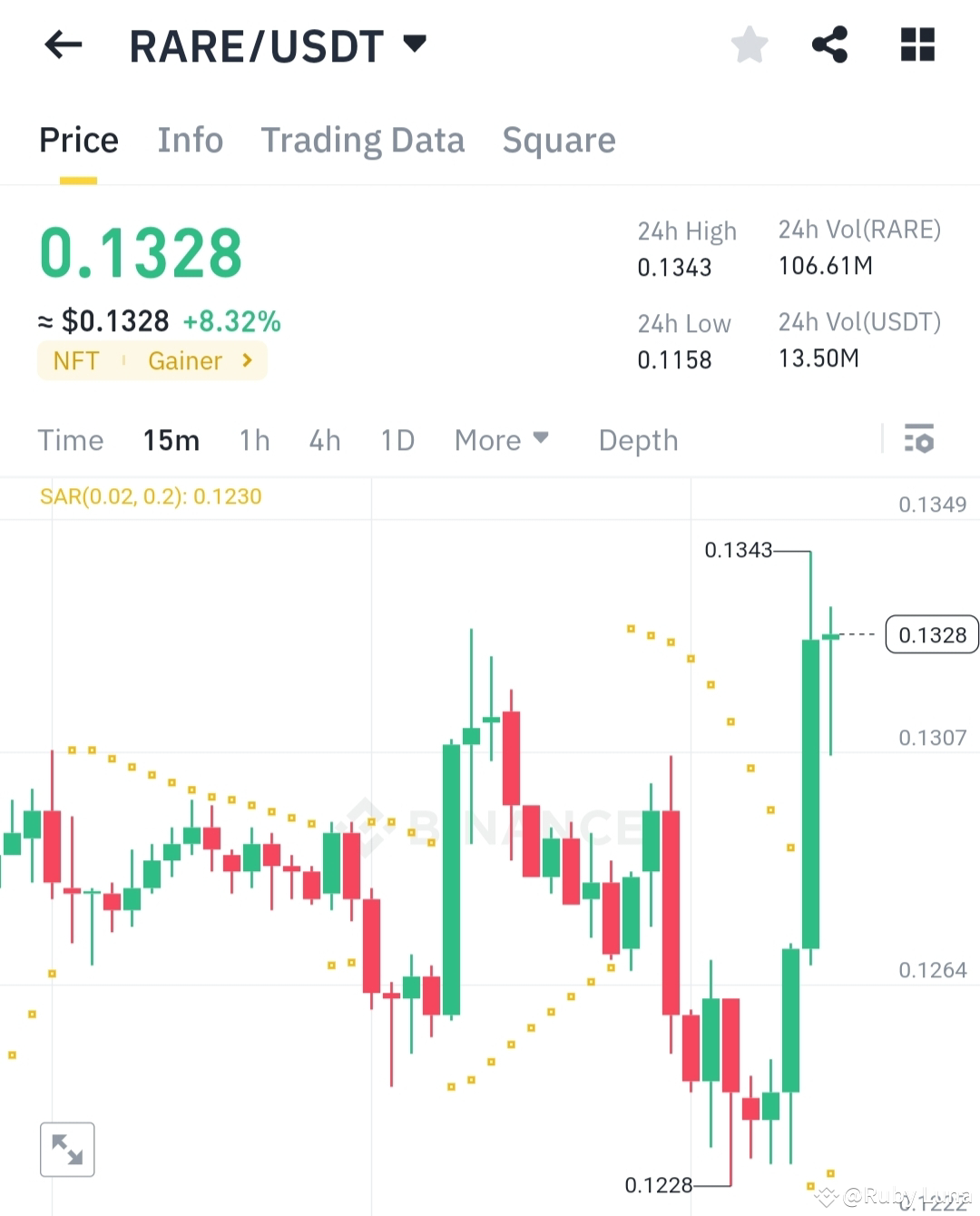Toggle the 15m candlestick interval
The width and height of the screenshot is (980, 1216).
pyautogui.click(x=171, y=440)
